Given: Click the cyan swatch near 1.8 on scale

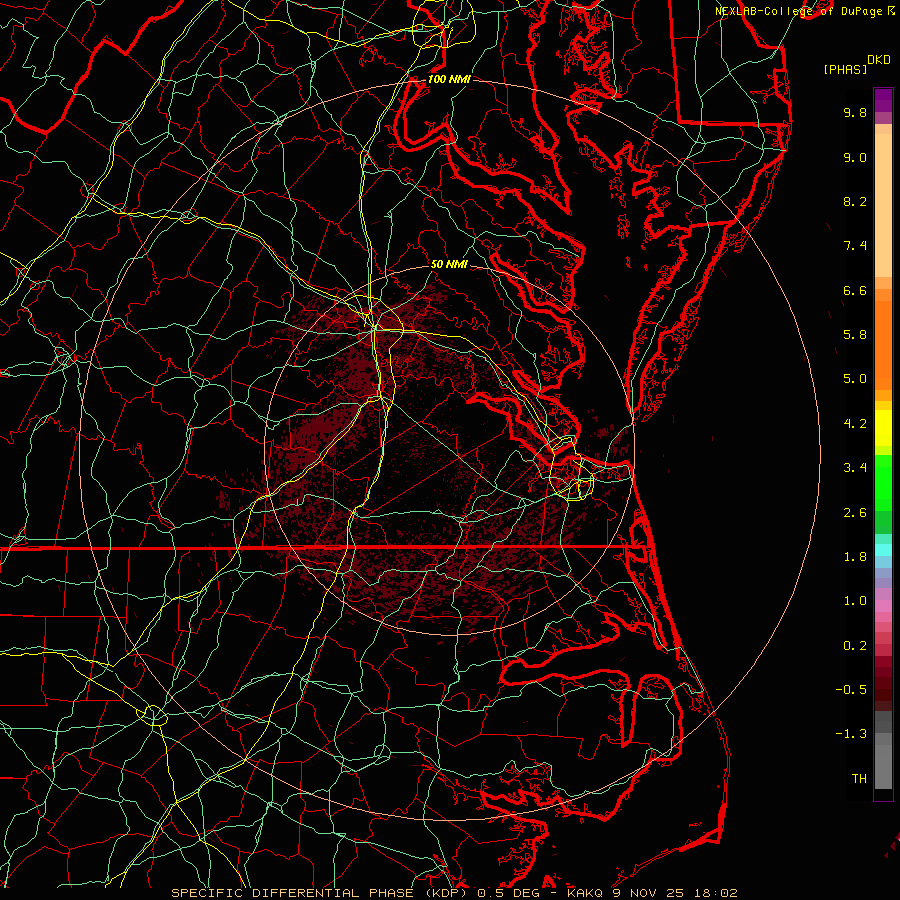Looking at the screenshot, I should point(882,549).
